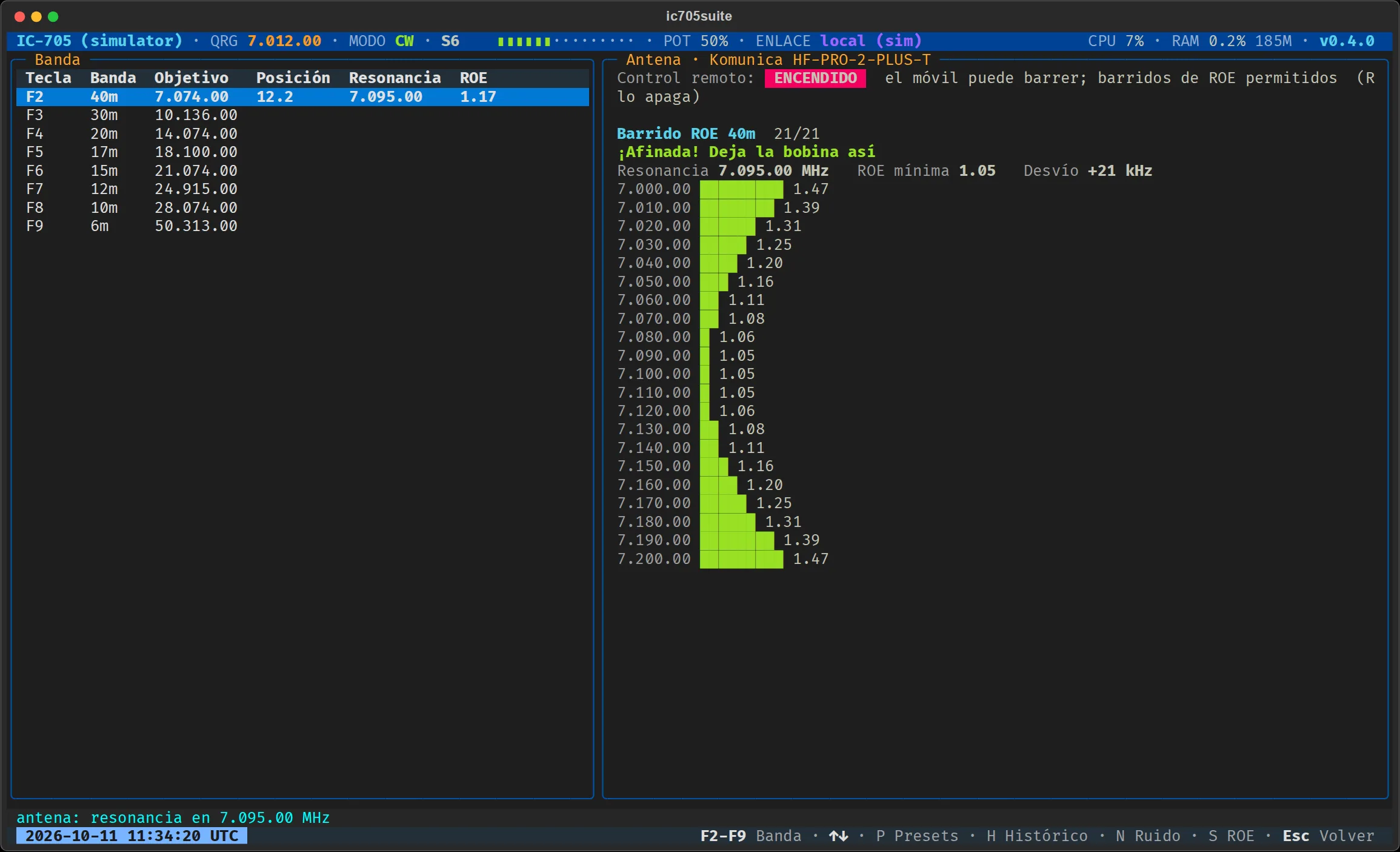This screenshot has height=852, width=1400.
Task: Click the 7.200.00 sweep bar
Action: pos(742,559)
